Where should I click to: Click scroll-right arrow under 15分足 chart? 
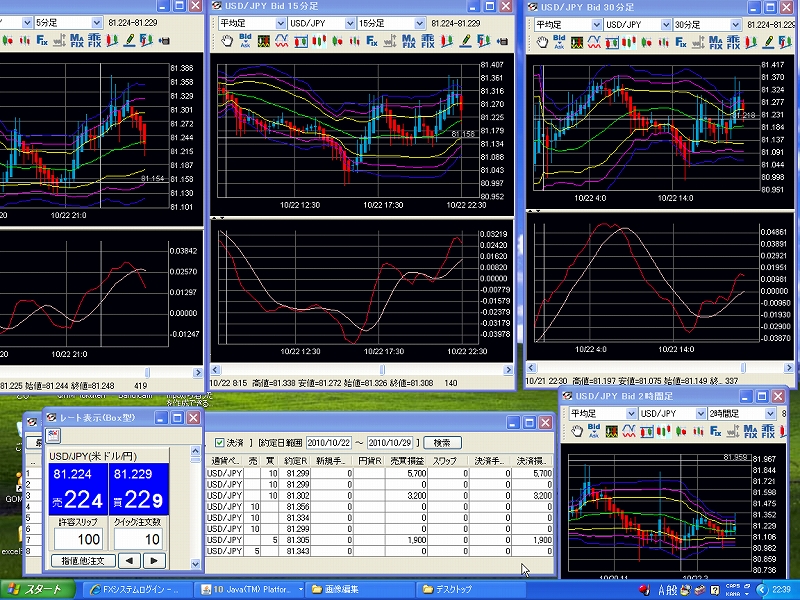[508, 370]
